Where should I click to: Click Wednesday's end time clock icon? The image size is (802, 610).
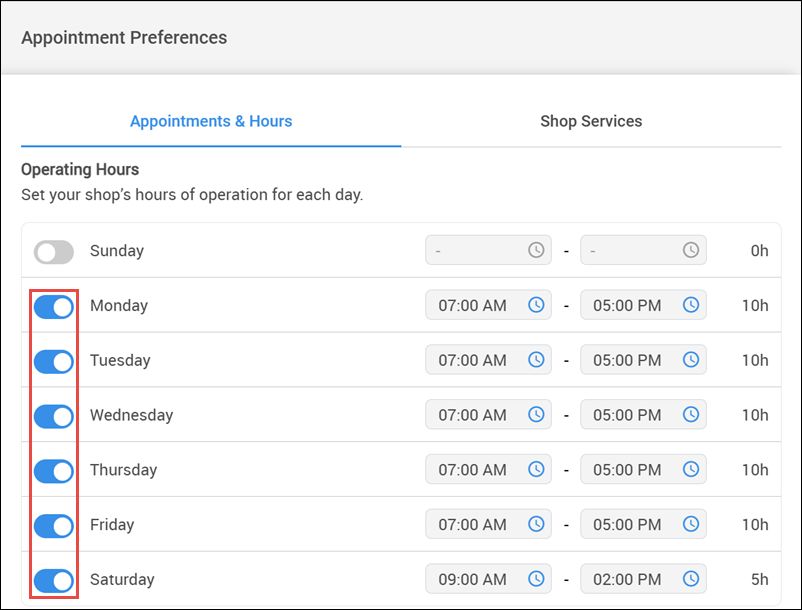coord(690,415)
